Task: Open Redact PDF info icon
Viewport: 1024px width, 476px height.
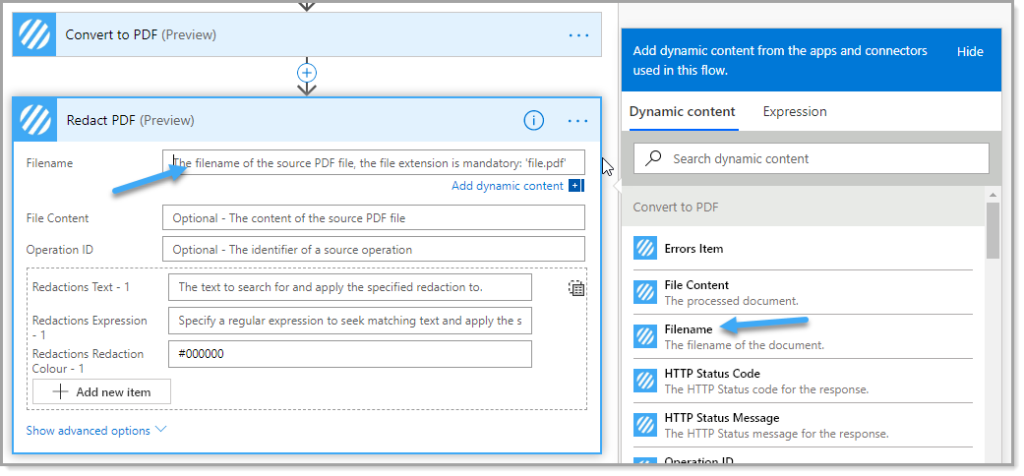Action: pos(534,120)
